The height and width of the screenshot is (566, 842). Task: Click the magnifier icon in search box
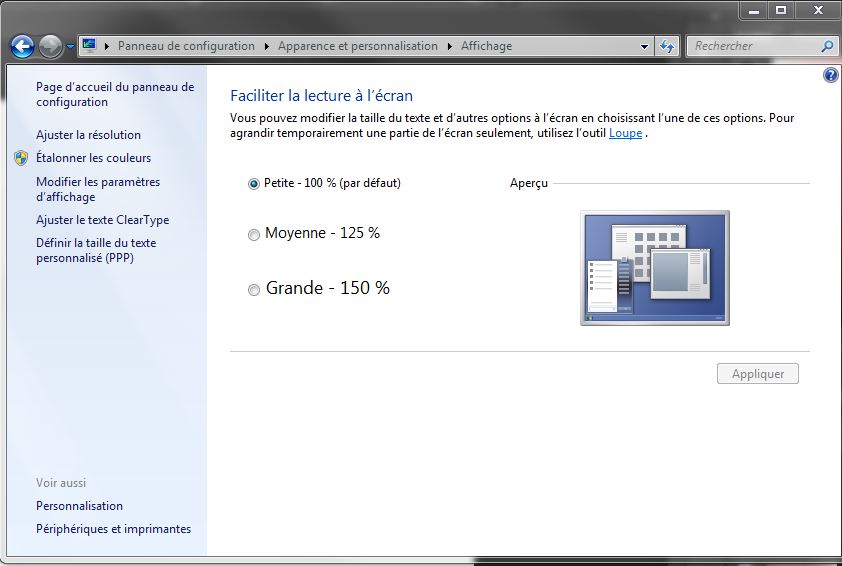point(827,46)
